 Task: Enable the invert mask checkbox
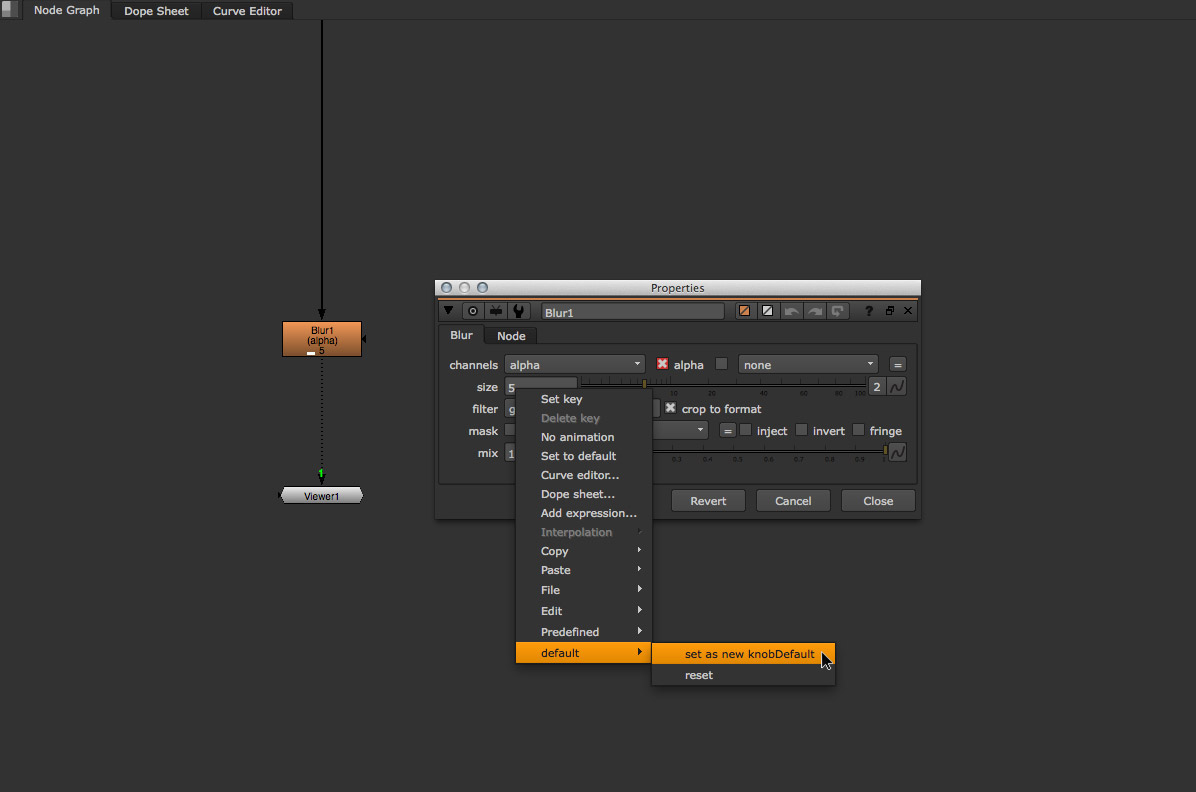[801, 430]
